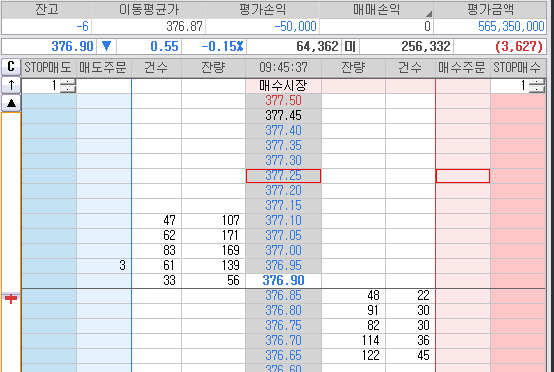This screenshot has width=554, height=372.
Task: Click the C cancel button
Action: (11, 67)
